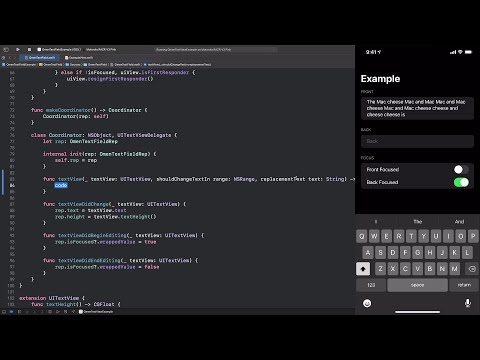
Task: Open the Swift file breadcrumb in jump bar
Action: (125, 64)
